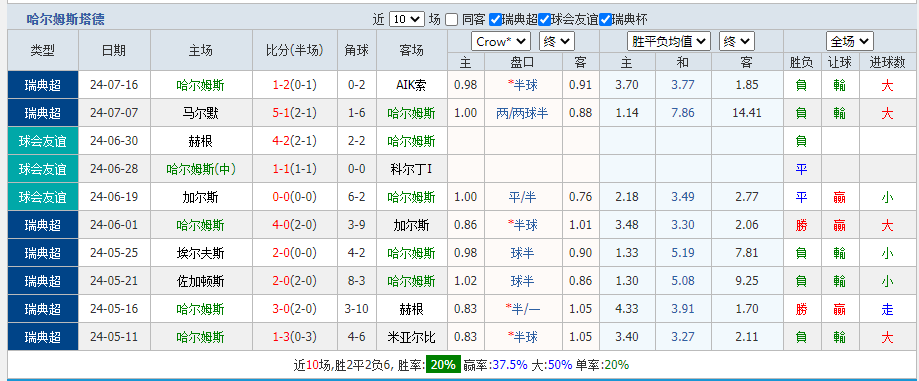Screen dimensions: 919x381
Task: Click the 2-0(0-0) score against 埃尔夫斯
Action: point(295,253)
